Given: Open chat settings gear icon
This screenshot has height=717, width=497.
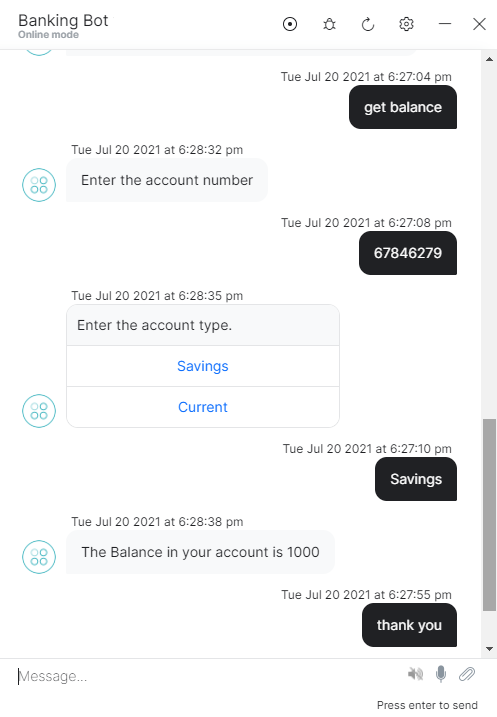Looking at the screenshot, I should [406, 24].
